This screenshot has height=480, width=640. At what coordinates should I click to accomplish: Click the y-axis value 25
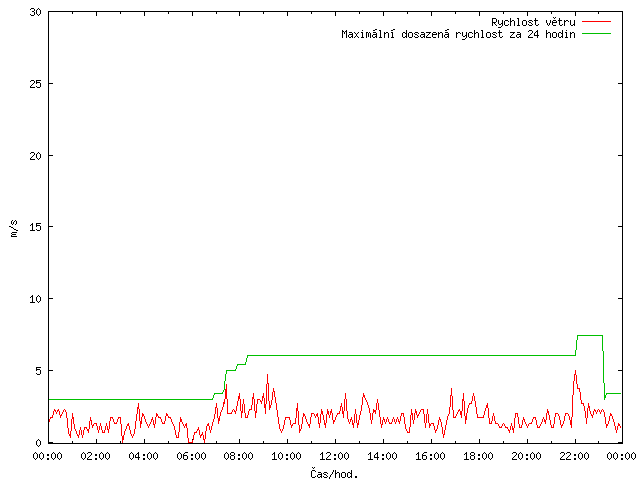tap(36, 84)
